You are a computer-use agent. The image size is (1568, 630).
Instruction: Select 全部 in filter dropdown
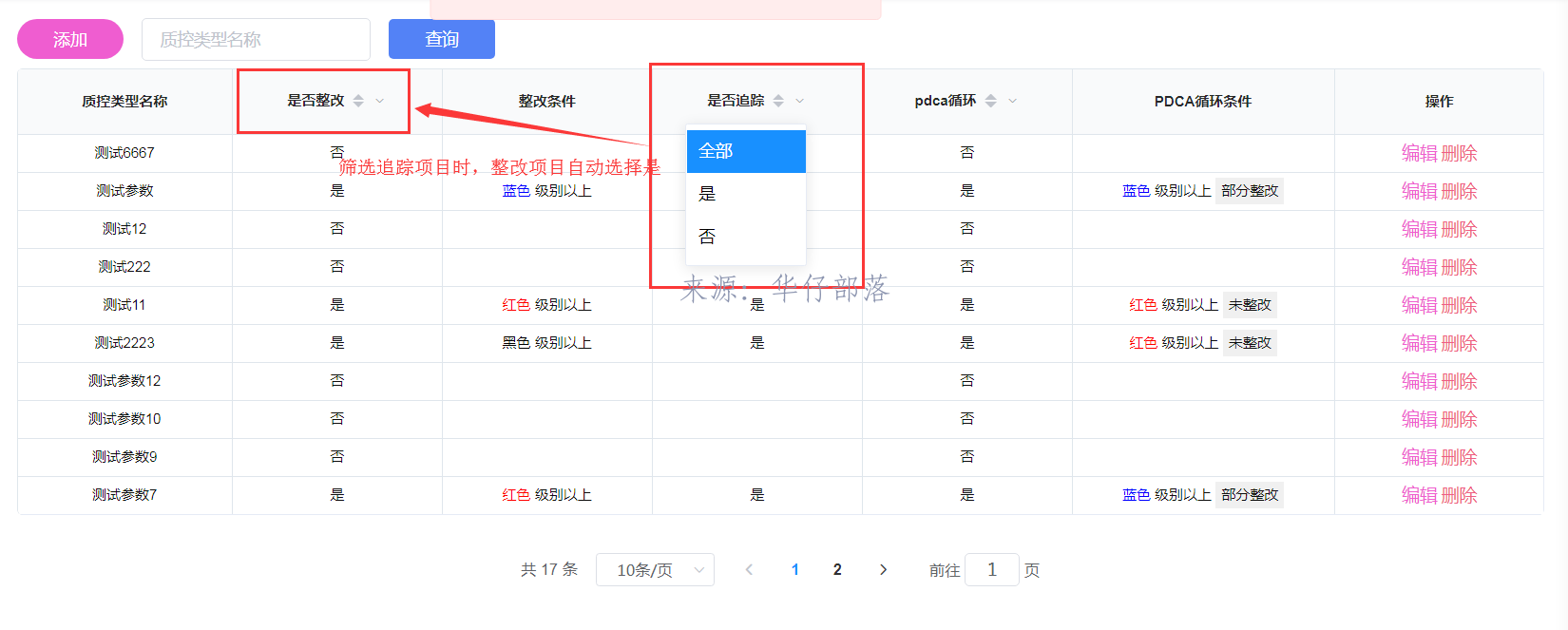(x=746, y=151)
